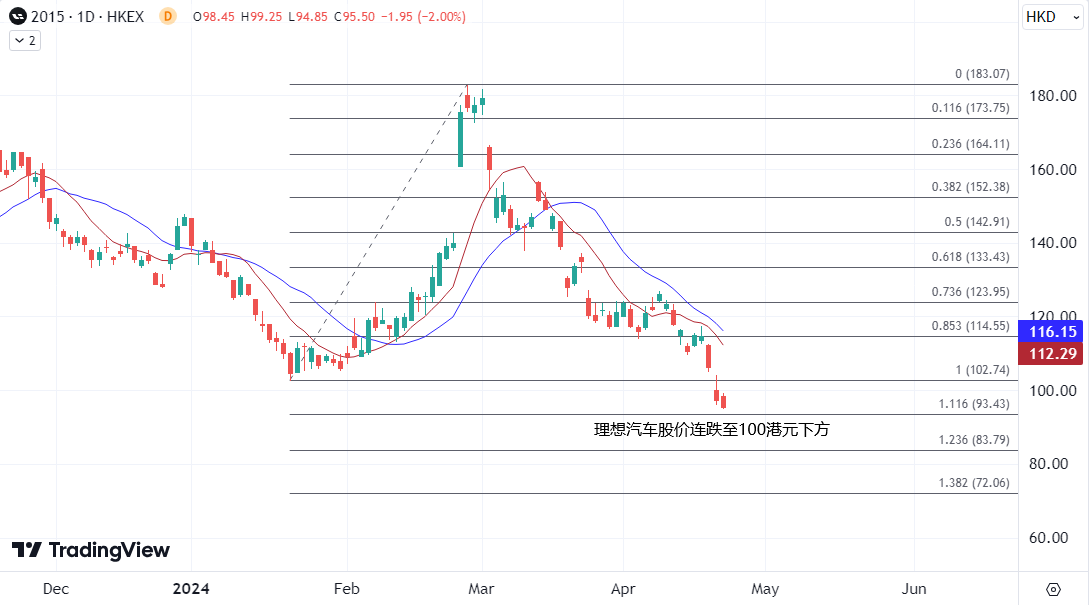Select the open value O98.45

pos(214,17)
